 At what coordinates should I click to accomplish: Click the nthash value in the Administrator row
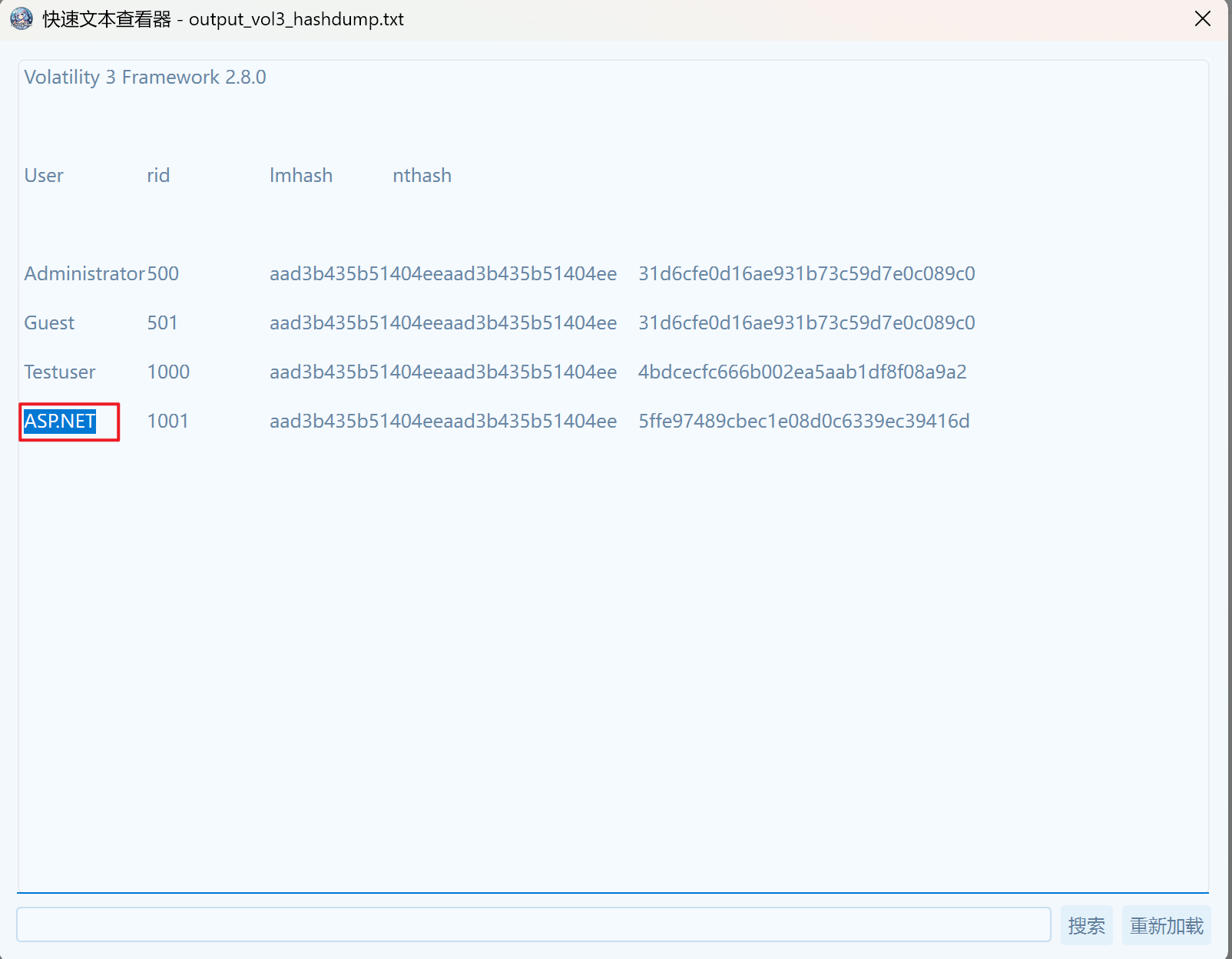click(x=806, y=274)
